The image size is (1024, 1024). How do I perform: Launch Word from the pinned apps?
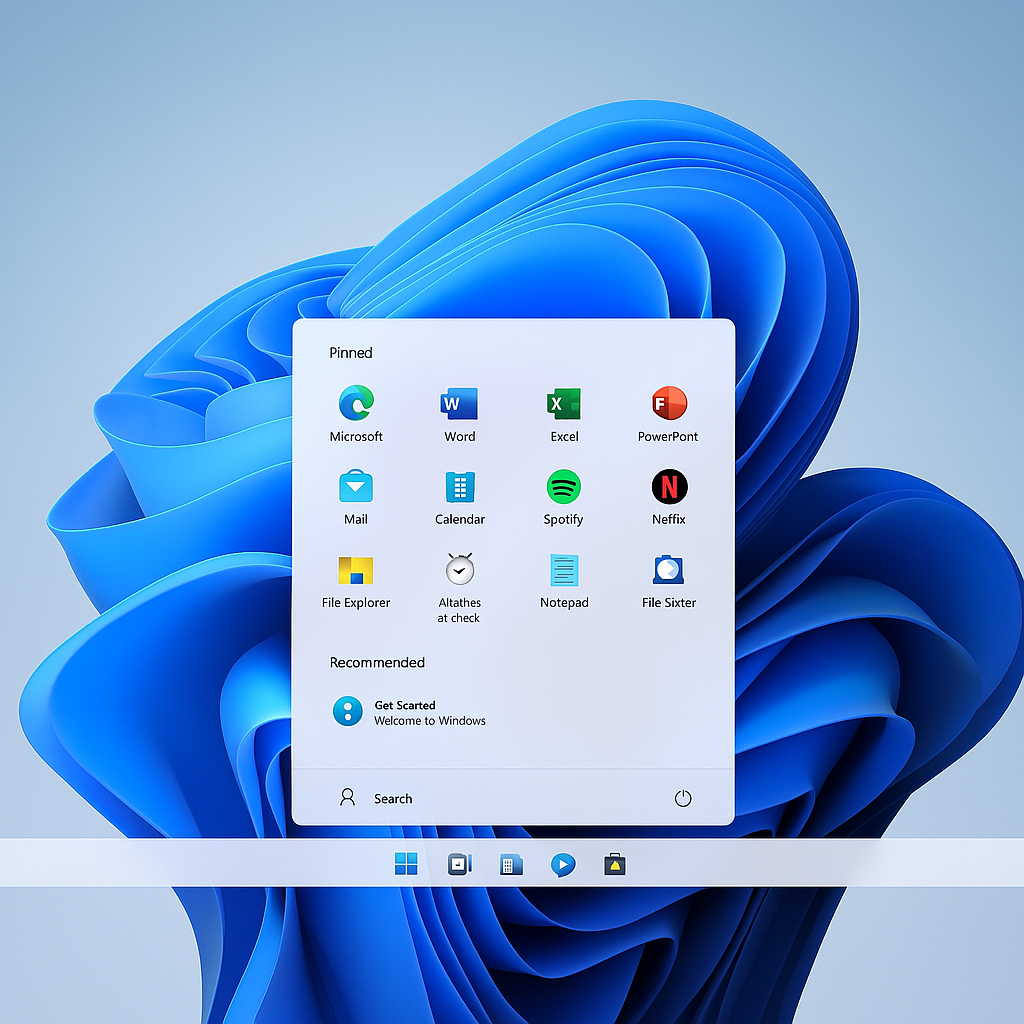[x=459, y=403]
